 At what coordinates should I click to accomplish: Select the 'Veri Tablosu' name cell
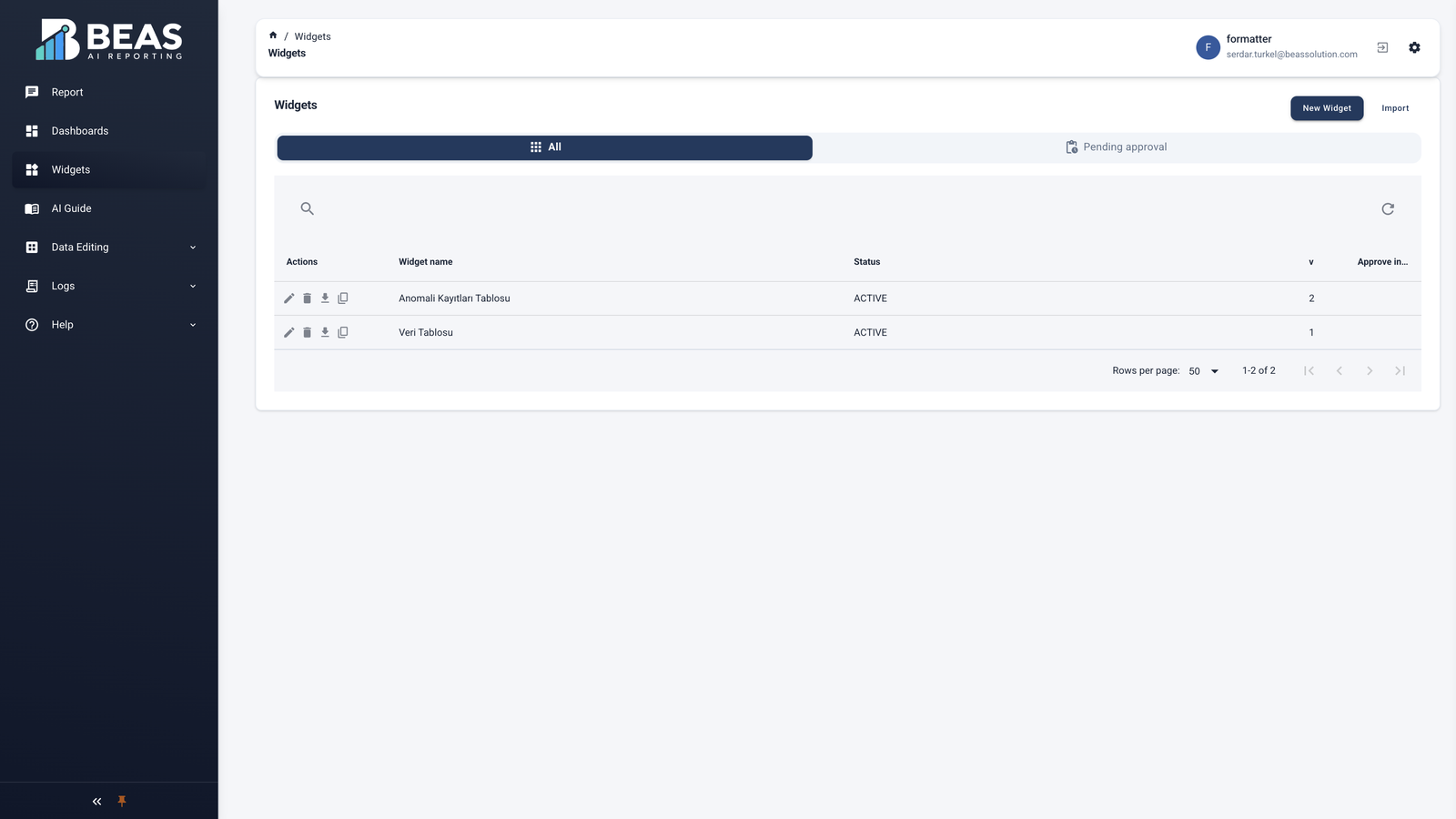(426, 333)
